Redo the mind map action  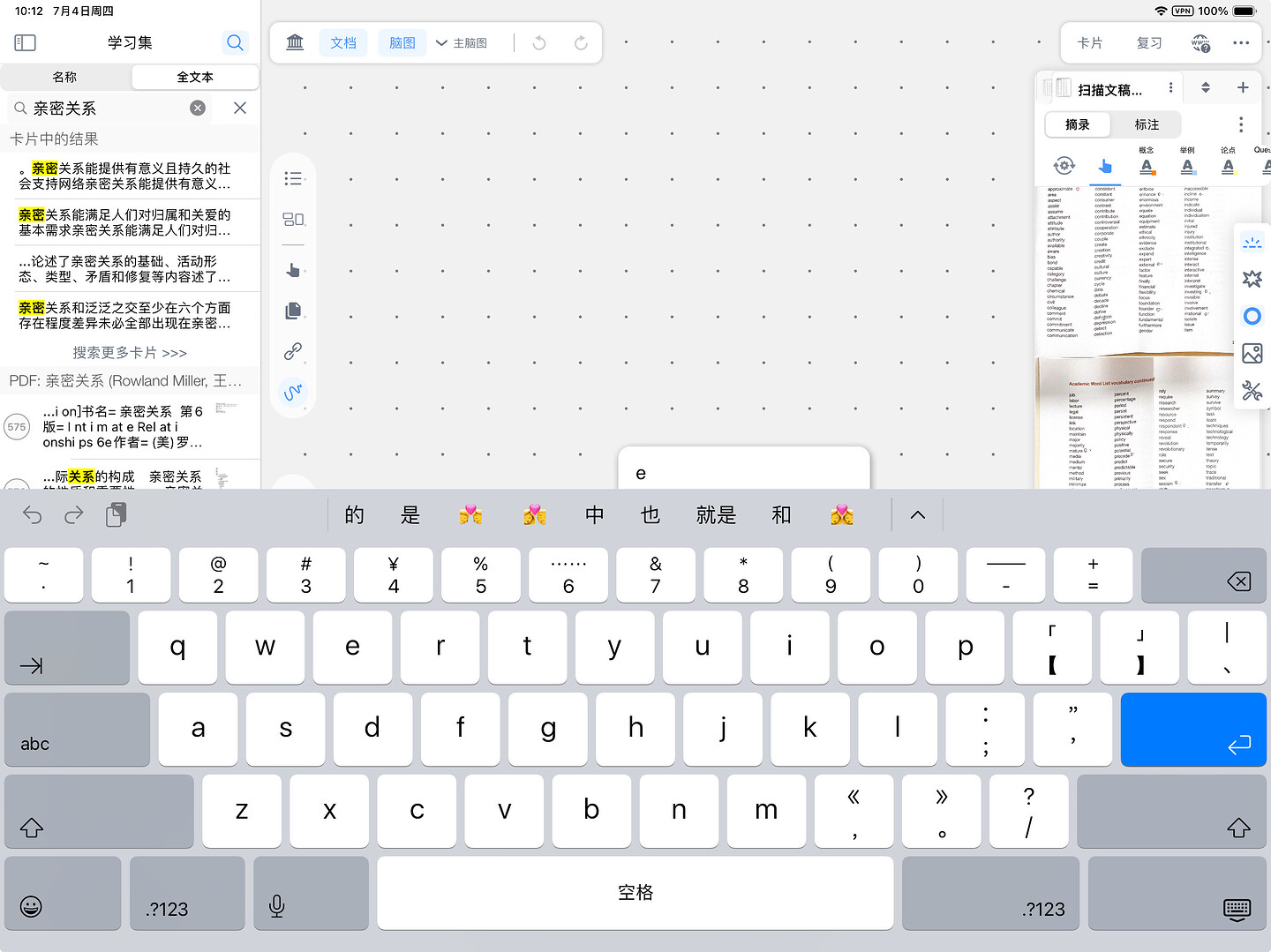tap(581, 42)
